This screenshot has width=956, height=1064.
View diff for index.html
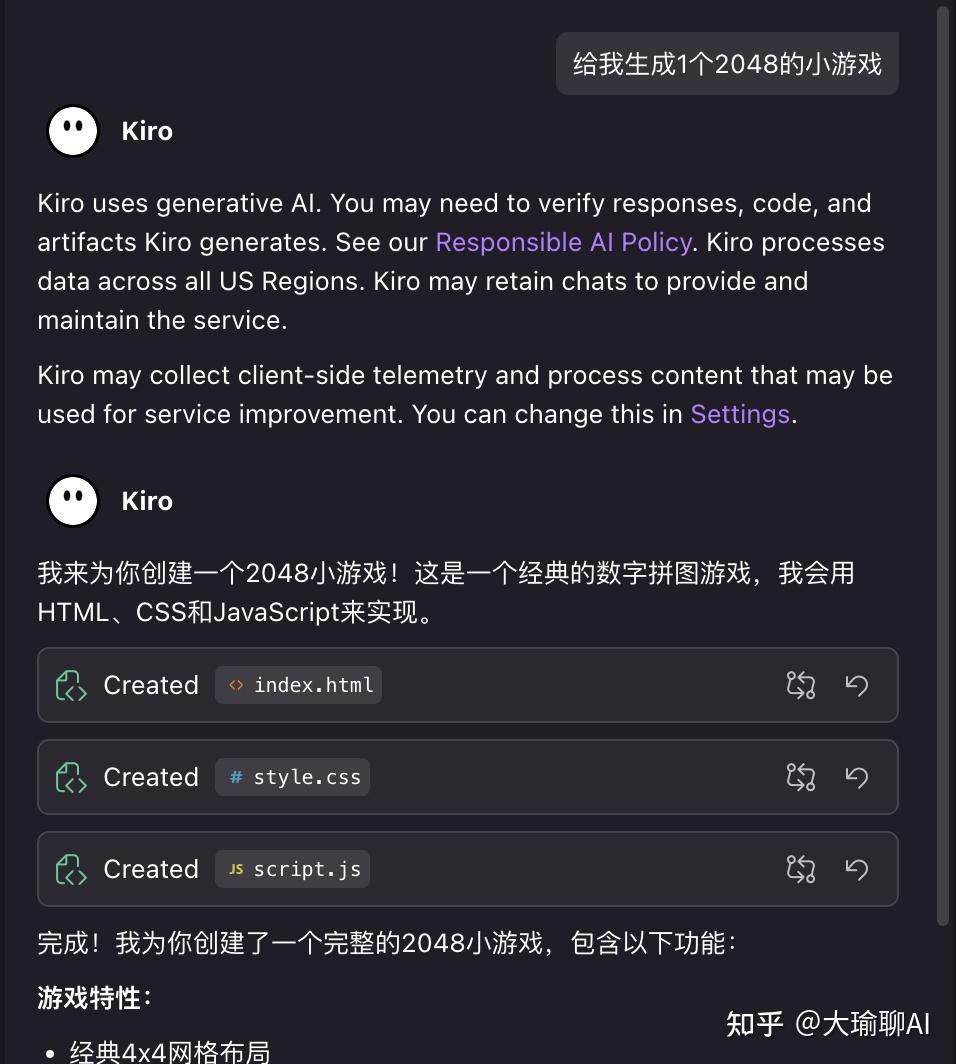coord(800,685)
